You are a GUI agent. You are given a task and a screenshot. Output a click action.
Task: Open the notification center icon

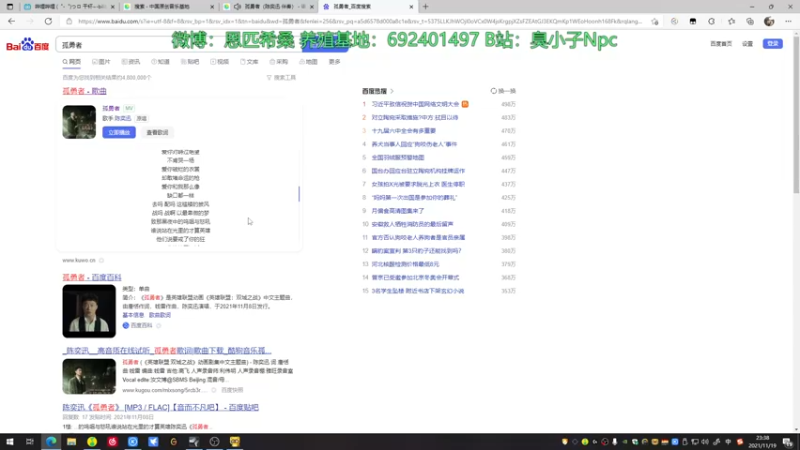(x=788, y=442)
